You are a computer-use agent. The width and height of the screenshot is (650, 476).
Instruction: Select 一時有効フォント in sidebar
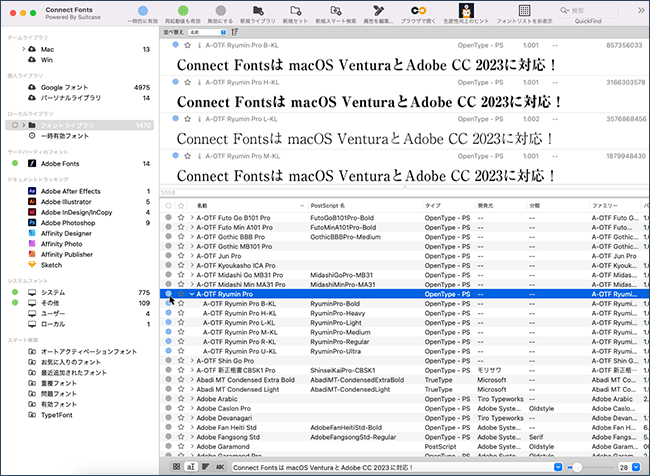[65, 136]
